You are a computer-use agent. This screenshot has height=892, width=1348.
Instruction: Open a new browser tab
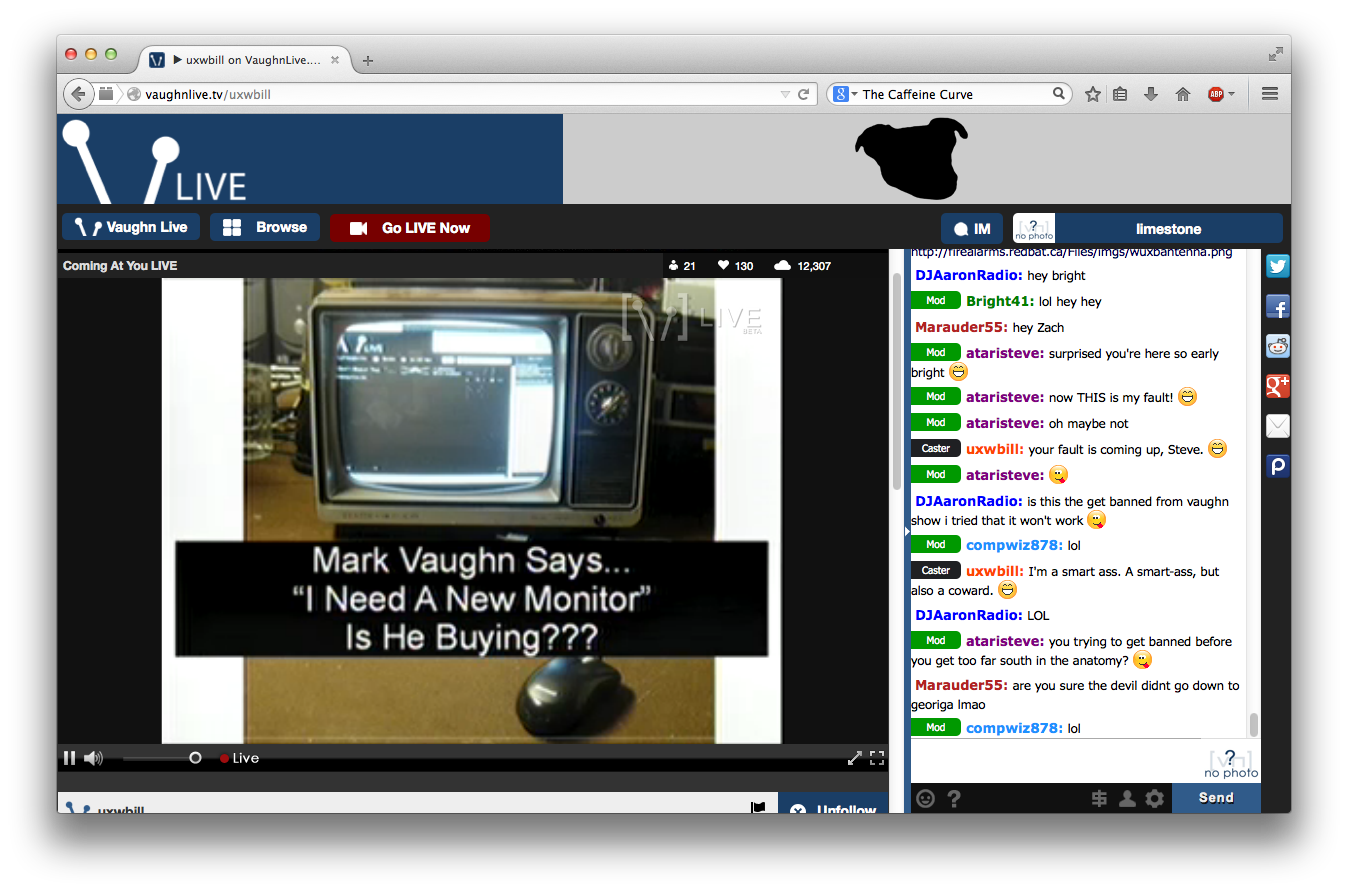pos(368,61)
